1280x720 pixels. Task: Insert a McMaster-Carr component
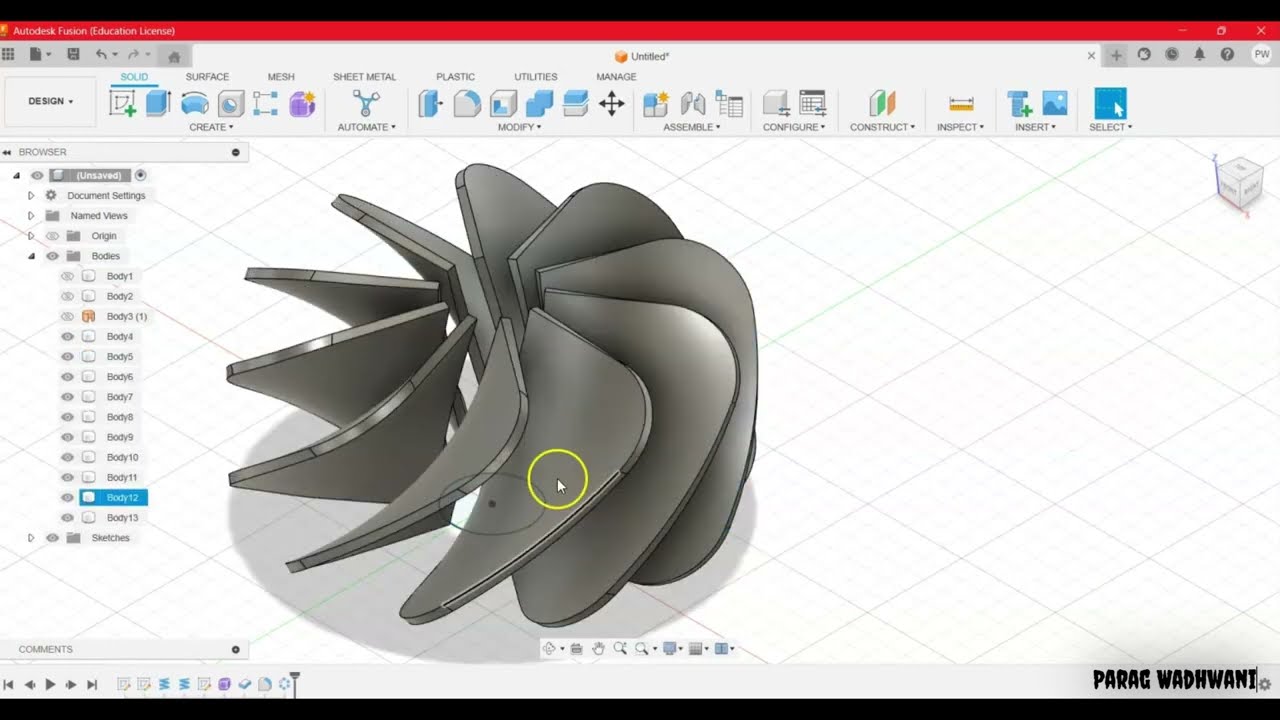(x=1019, y=103)
